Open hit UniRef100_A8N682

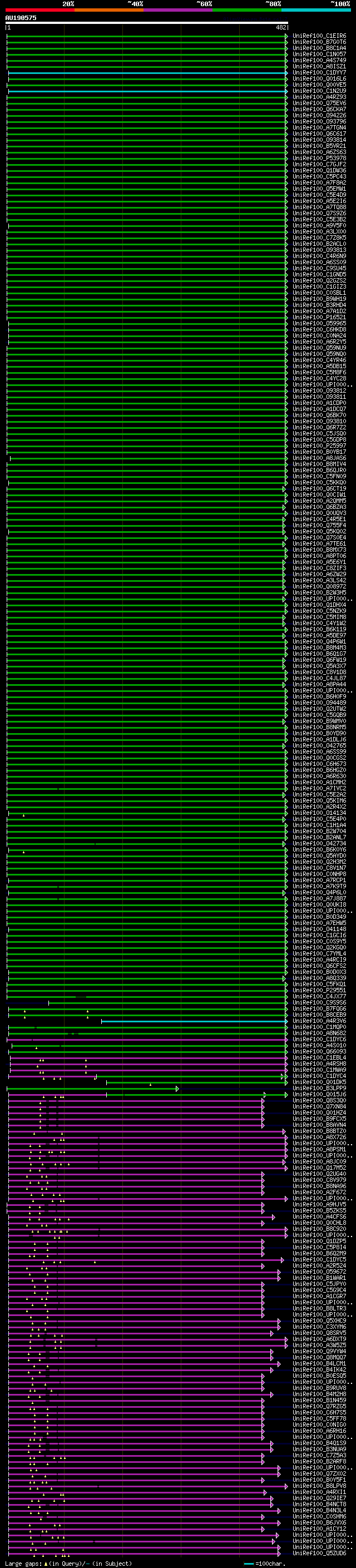point(319,1033)
